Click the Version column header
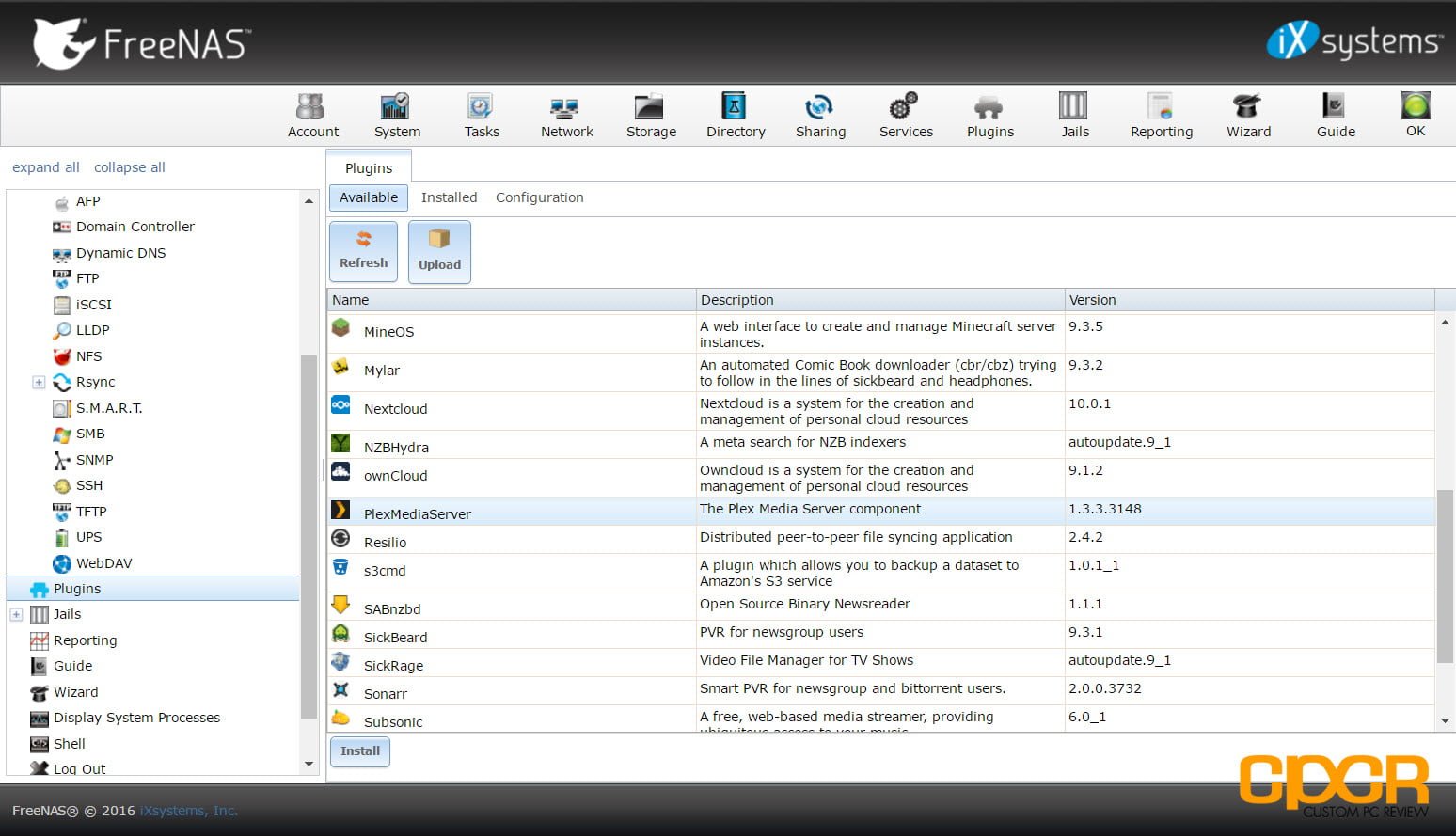 point(1249,300)
